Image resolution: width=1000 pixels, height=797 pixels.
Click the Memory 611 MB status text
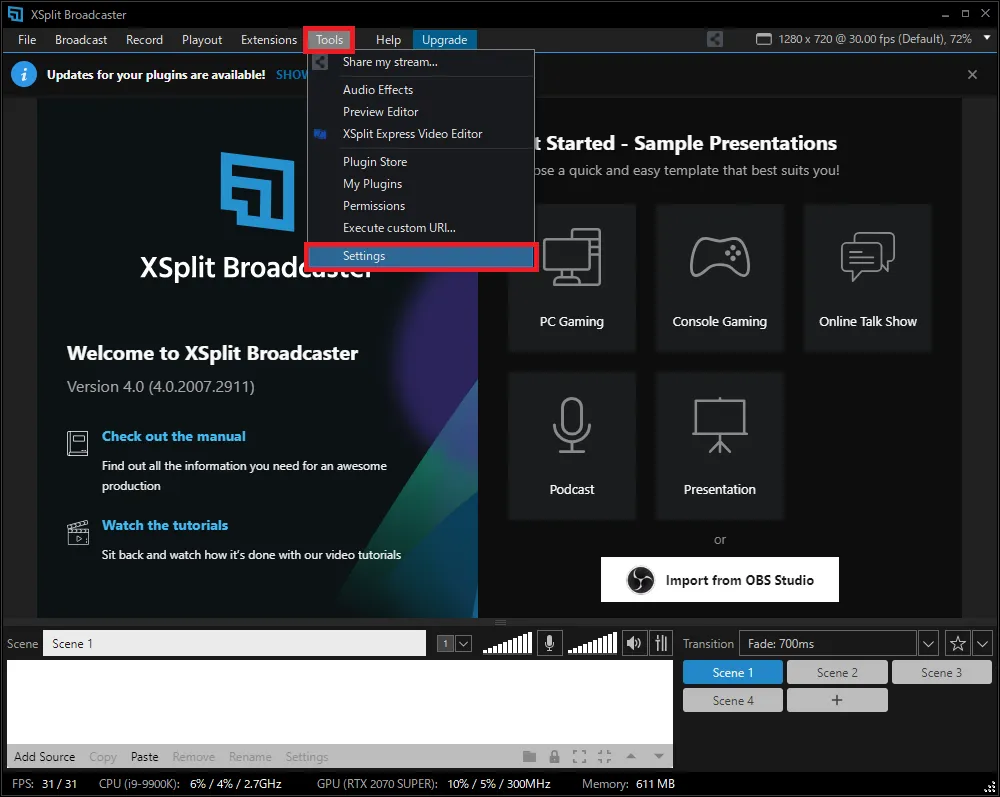tap(628, 784)
